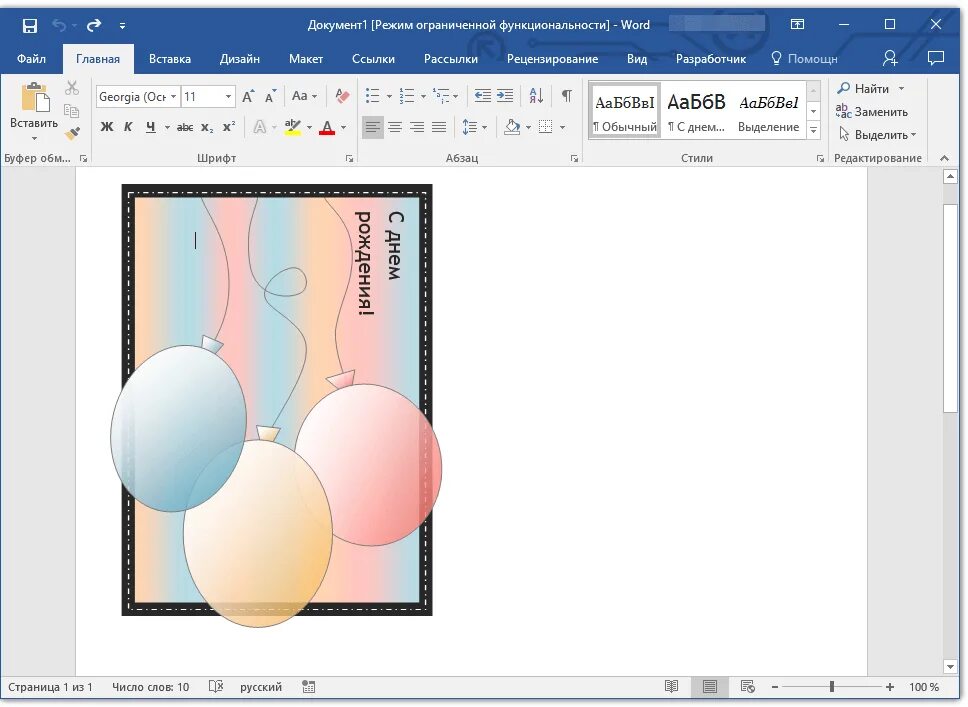Image resolution: width=968 pixels, height=707 pixels.
Task: Open Read Mode view in status bar
Action: [x=672, y=687]
